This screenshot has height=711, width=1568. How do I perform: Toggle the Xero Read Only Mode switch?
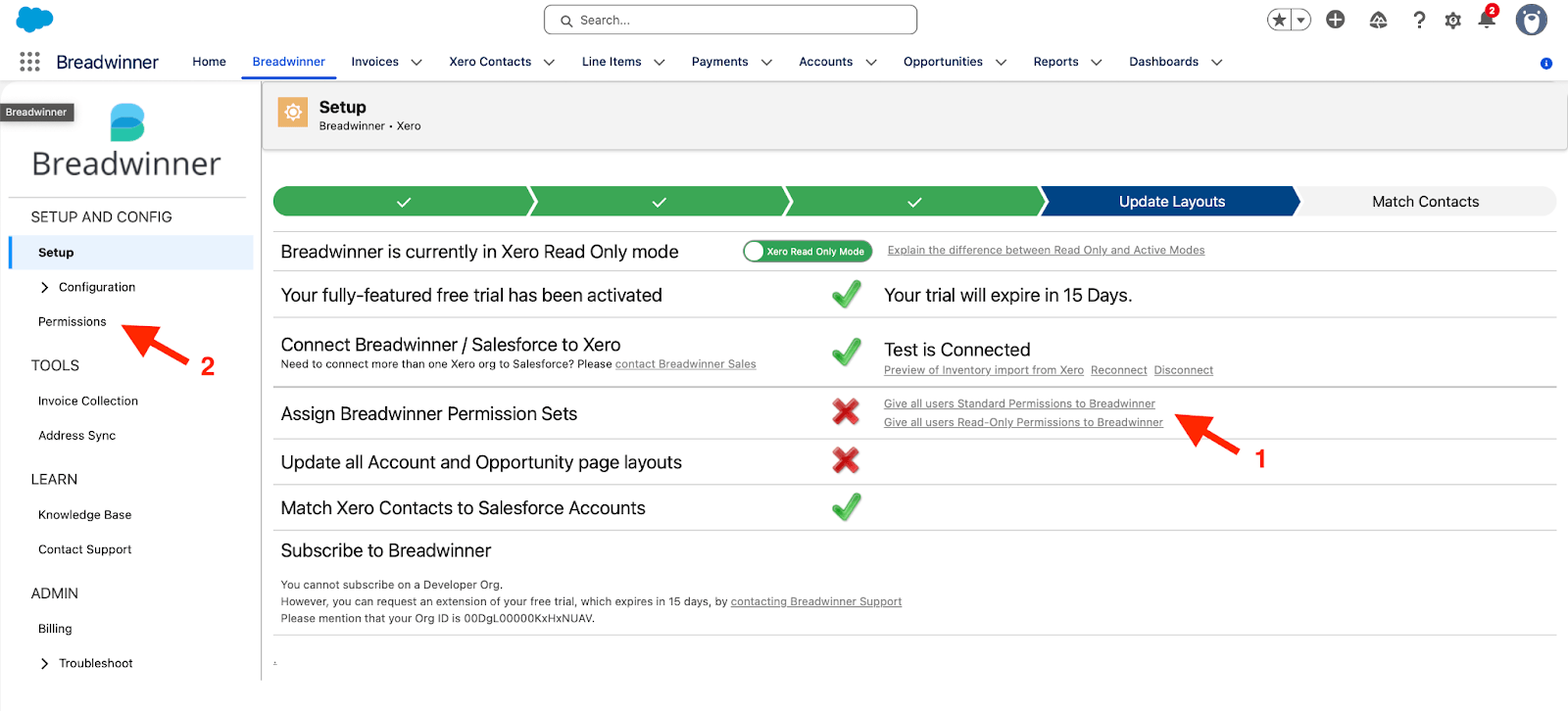click(807, 252)
